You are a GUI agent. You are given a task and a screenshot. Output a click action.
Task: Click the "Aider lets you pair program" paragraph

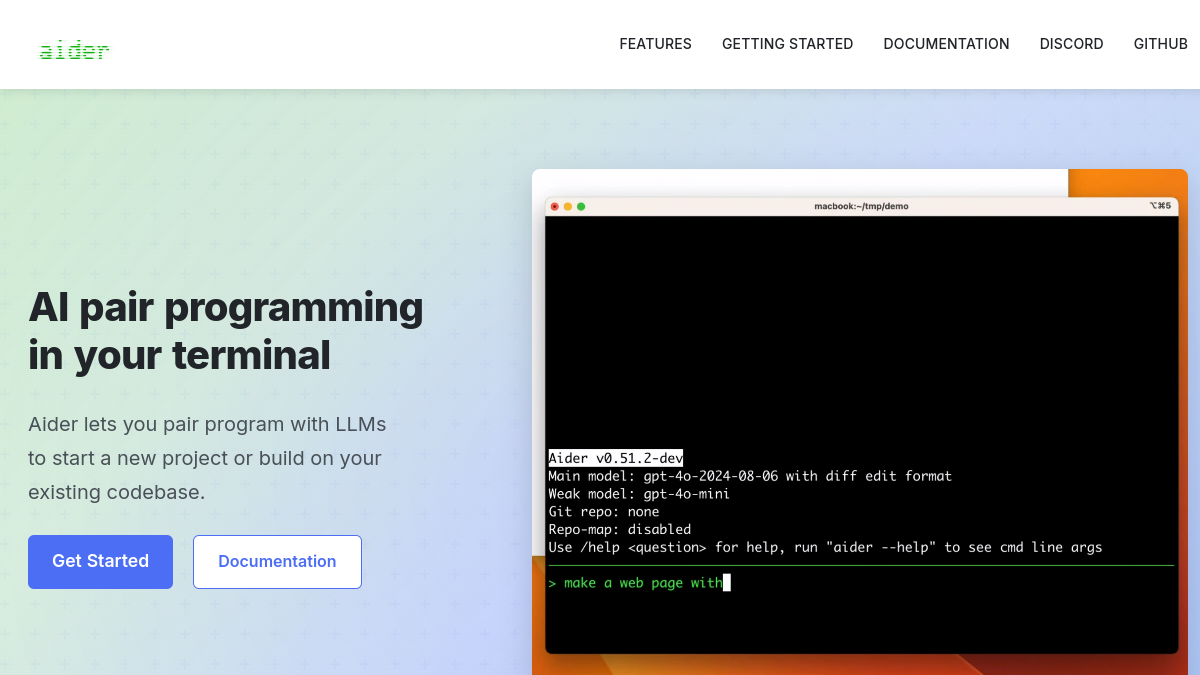tap(207, 458)
